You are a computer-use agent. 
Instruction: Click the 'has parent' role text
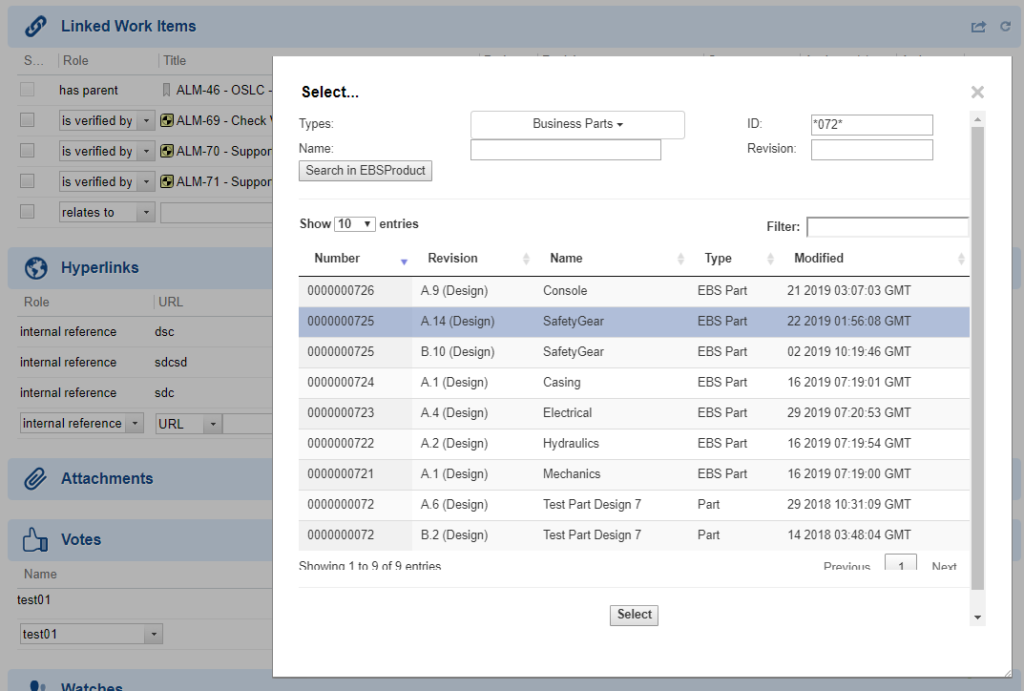(x=88, y=90)
